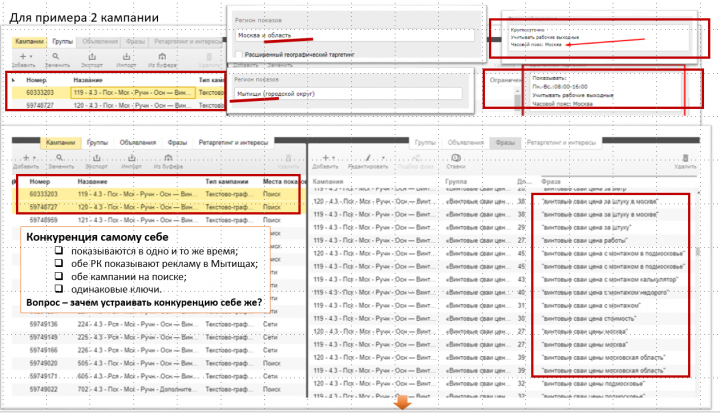Click the Мытищи (городской округ) region field
This screenshot has width=720, height=413.
(x=348, y=94)
